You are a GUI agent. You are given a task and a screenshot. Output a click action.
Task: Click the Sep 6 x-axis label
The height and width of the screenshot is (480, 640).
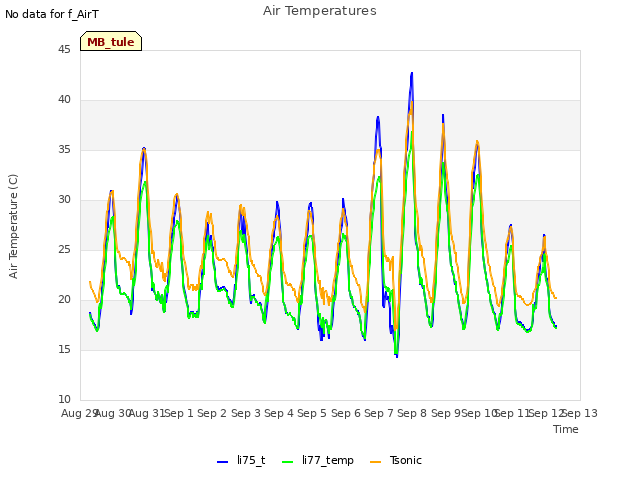[346, 413]
